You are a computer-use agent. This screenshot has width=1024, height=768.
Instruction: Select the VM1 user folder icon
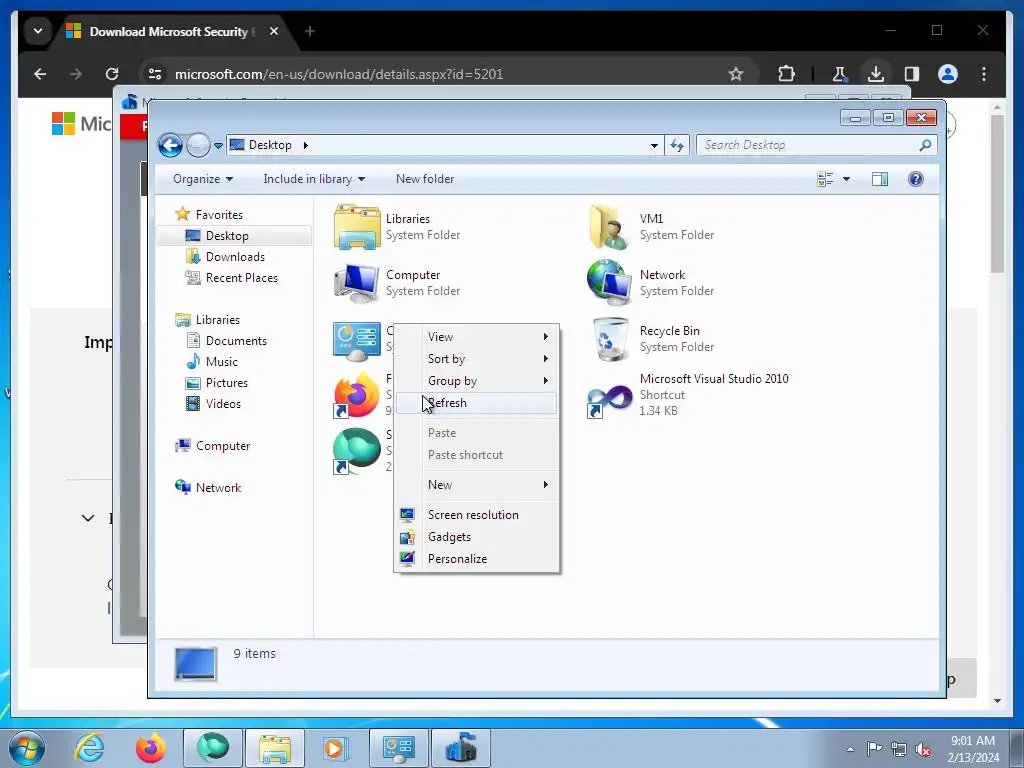[x=609, y=227]
